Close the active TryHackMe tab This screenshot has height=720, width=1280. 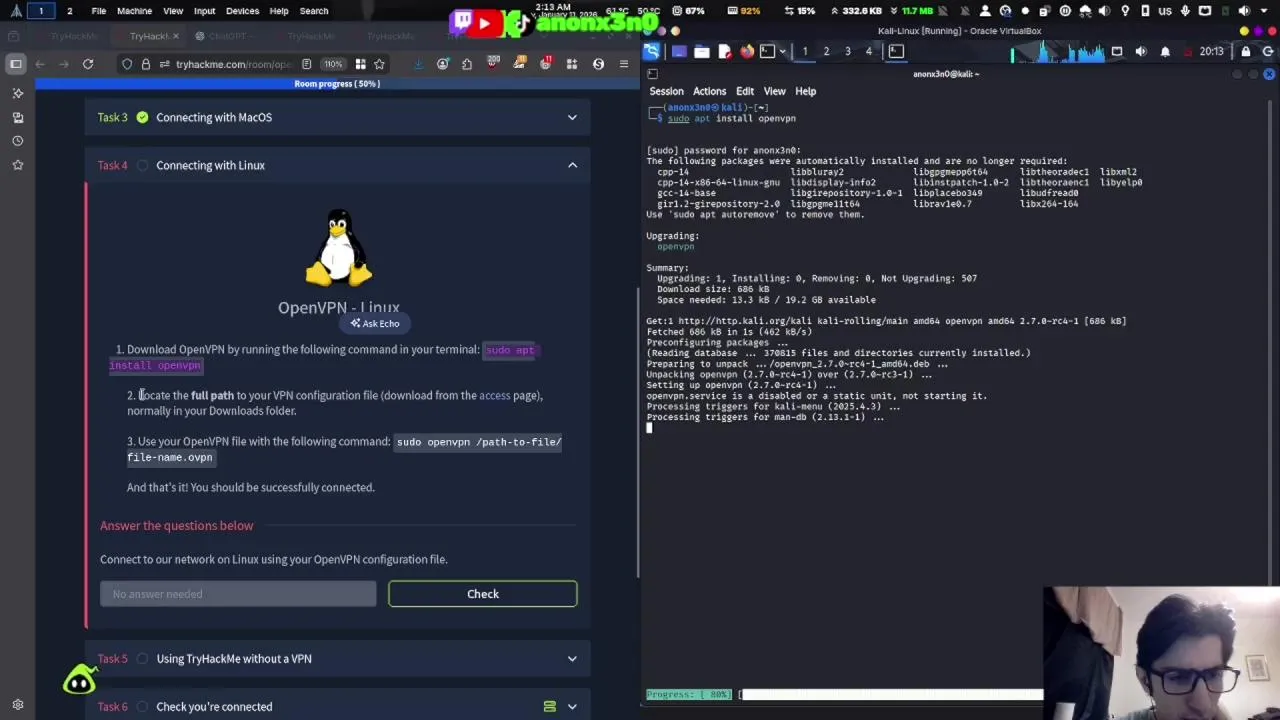176,36
